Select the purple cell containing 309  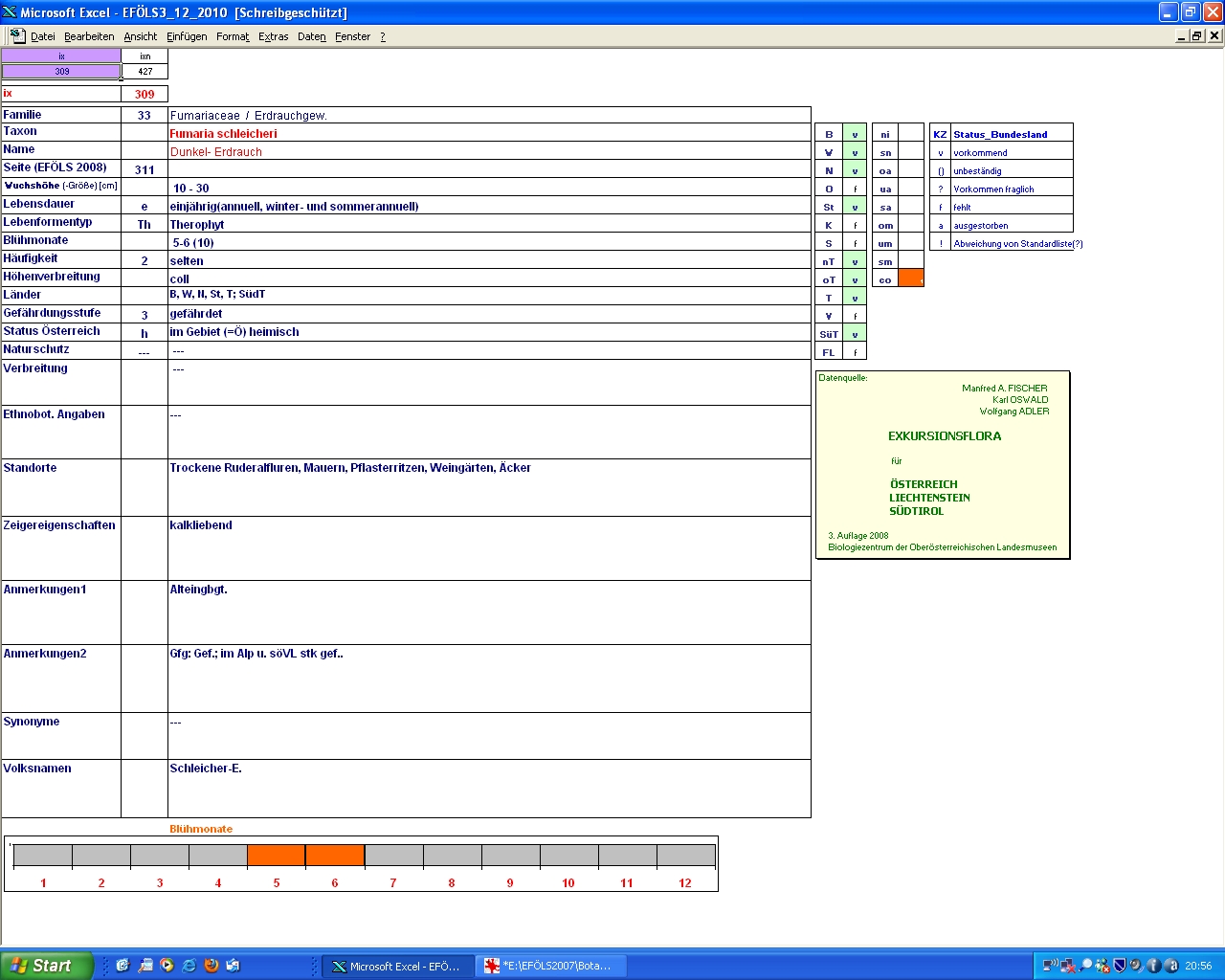61,71
